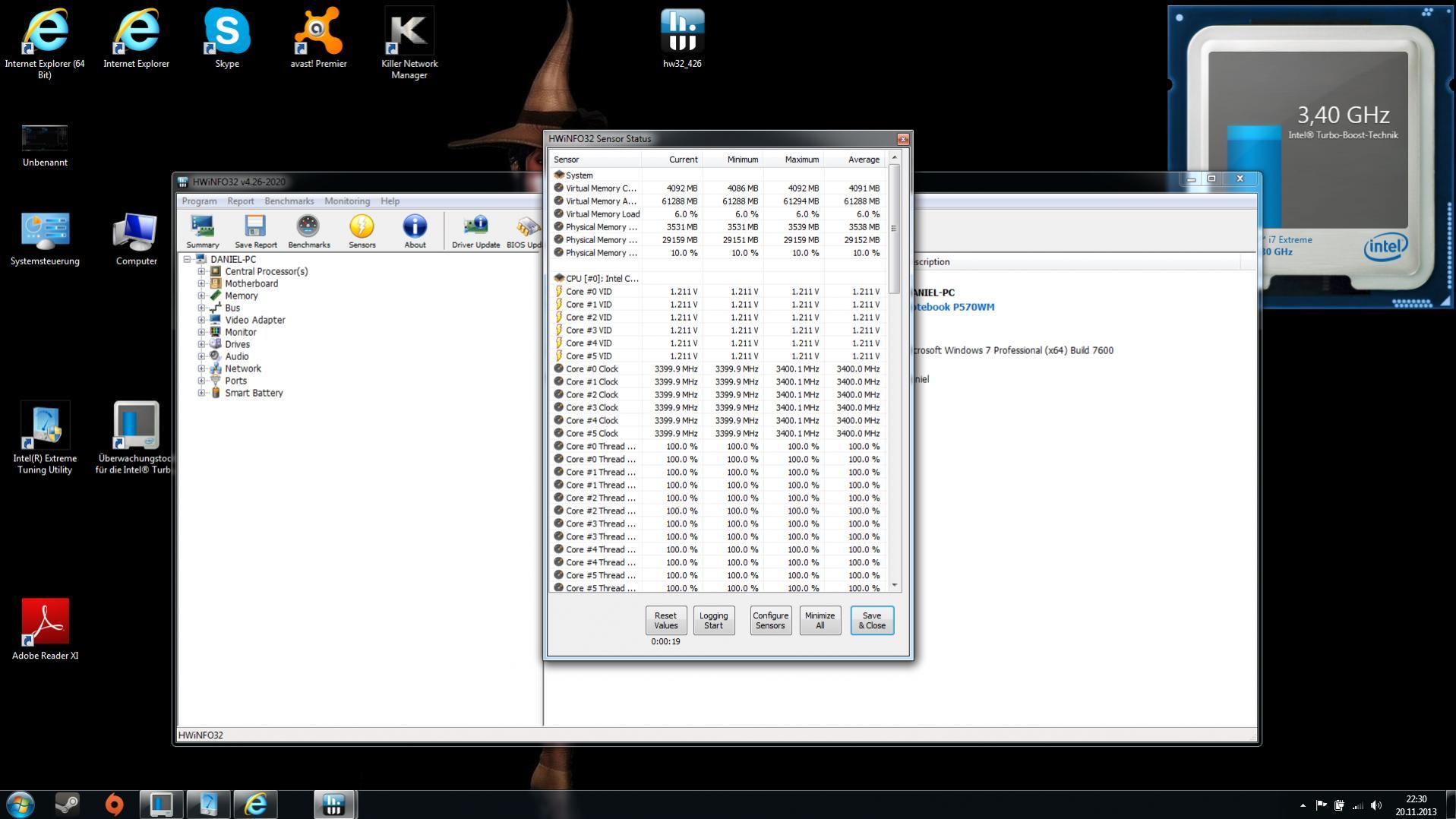Image resolution: width=1456 pixels, height=819 pixels.
Task: Open the Report menu
Action: pos(240,201)
